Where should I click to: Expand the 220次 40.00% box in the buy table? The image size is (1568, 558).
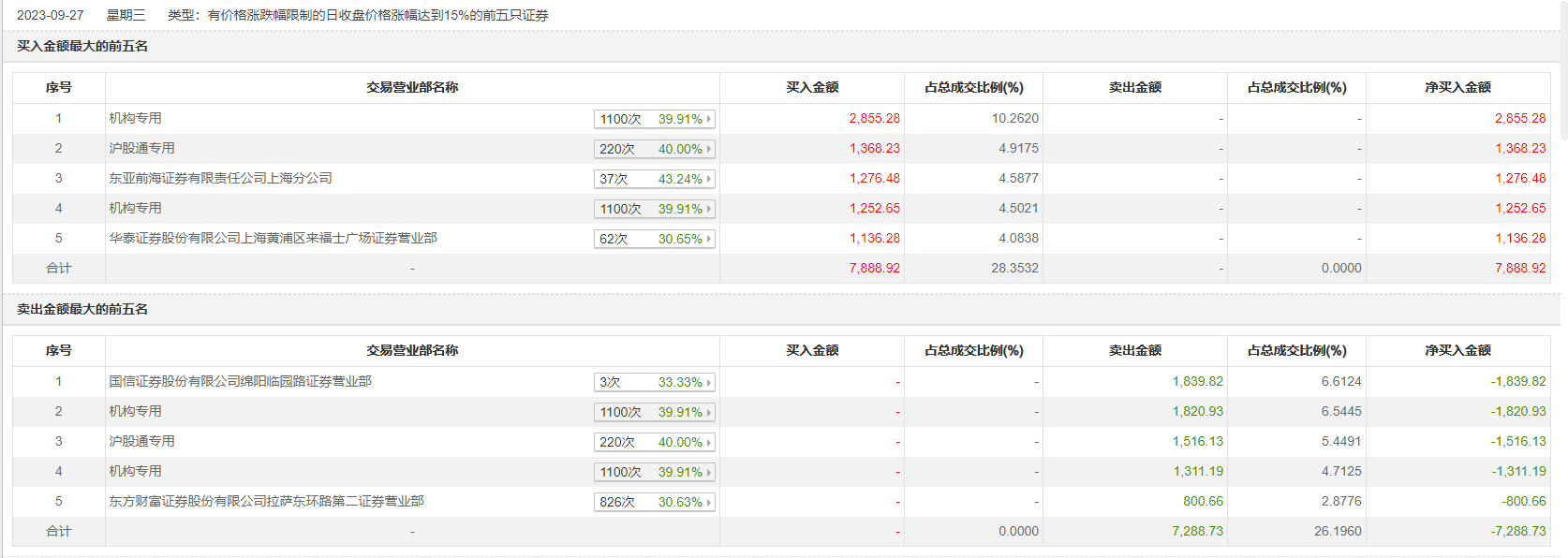tap(654, 149)
